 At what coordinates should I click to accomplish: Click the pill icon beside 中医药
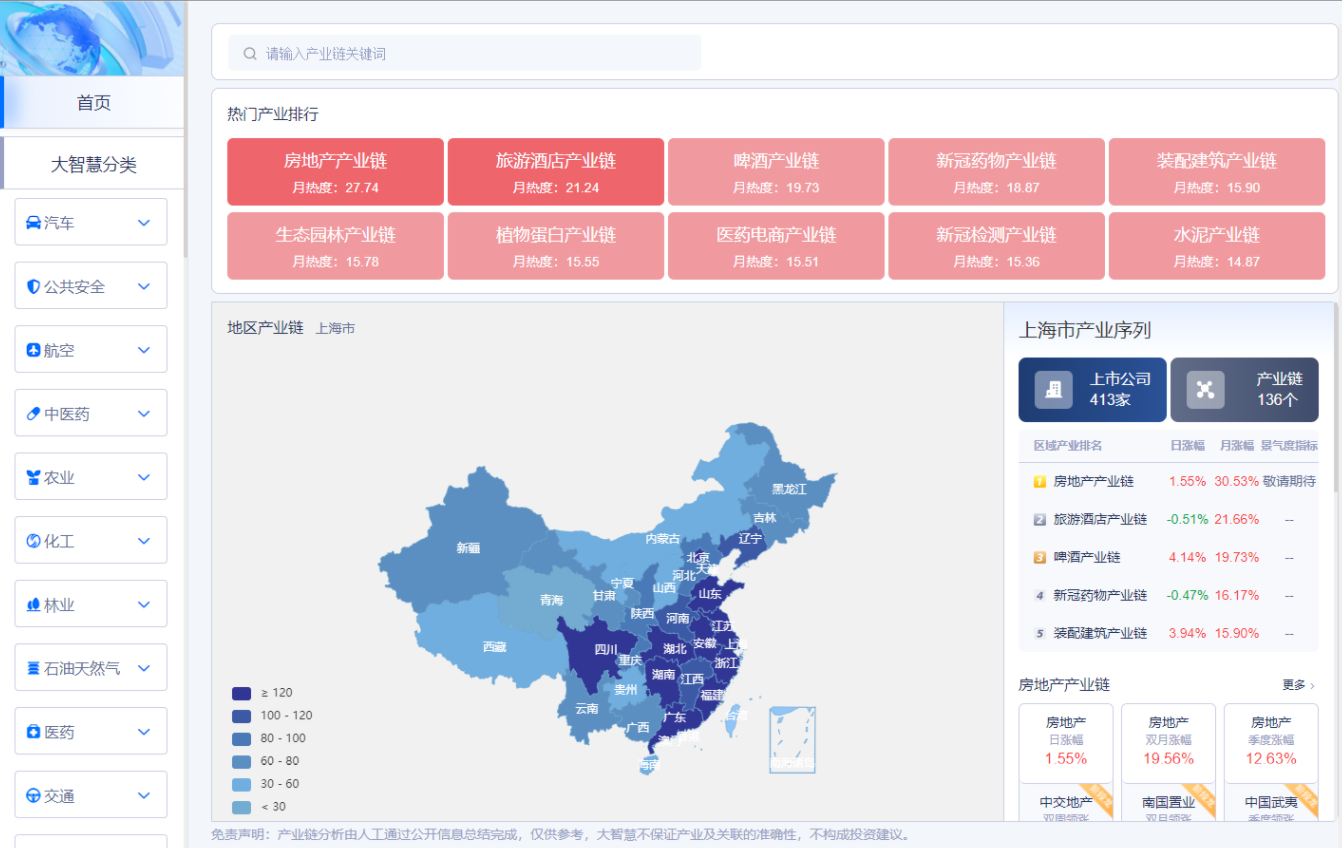(33, 414)
